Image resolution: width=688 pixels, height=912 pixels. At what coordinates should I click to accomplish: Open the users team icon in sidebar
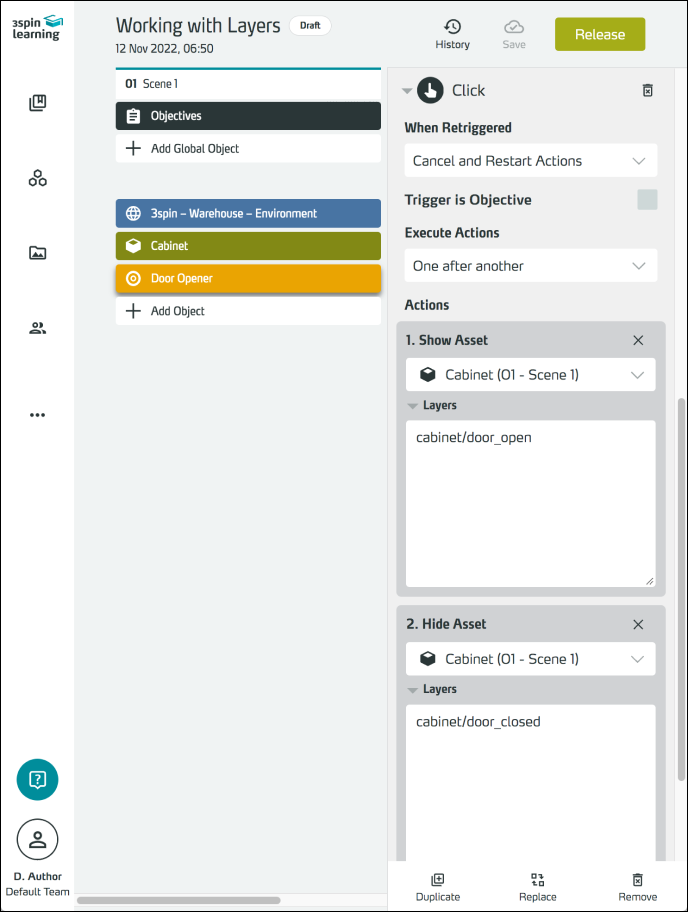[38, 328]
